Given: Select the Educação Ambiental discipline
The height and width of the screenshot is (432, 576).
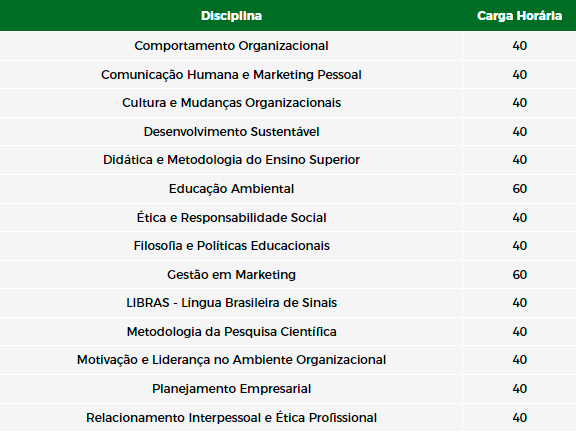Looking at the screenshot, I should pyautogui.click(x=231, y=189).
